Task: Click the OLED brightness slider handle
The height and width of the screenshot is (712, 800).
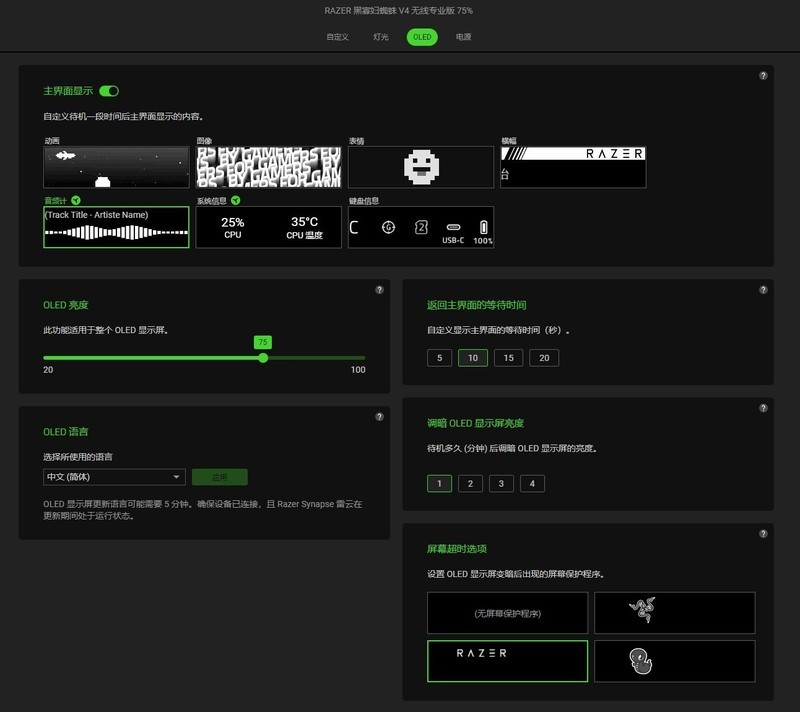Action: [263, 357]
